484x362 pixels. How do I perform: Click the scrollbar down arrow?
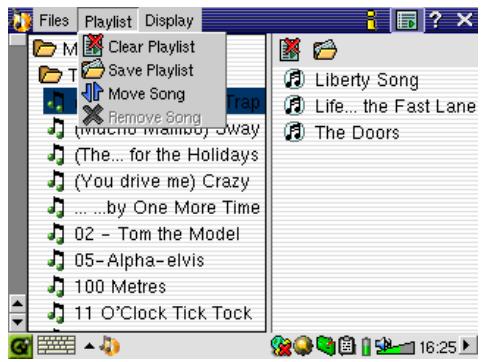point(18,322)
